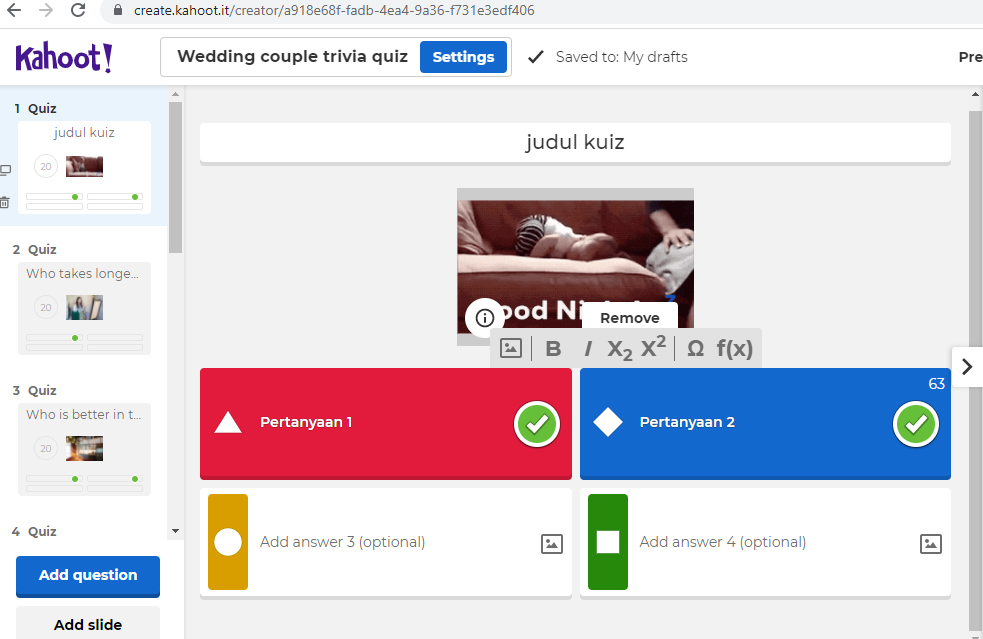The height and width of the screenshot is (639, 983).
Task: Toggle italic formatting
Action: [587, 349]
